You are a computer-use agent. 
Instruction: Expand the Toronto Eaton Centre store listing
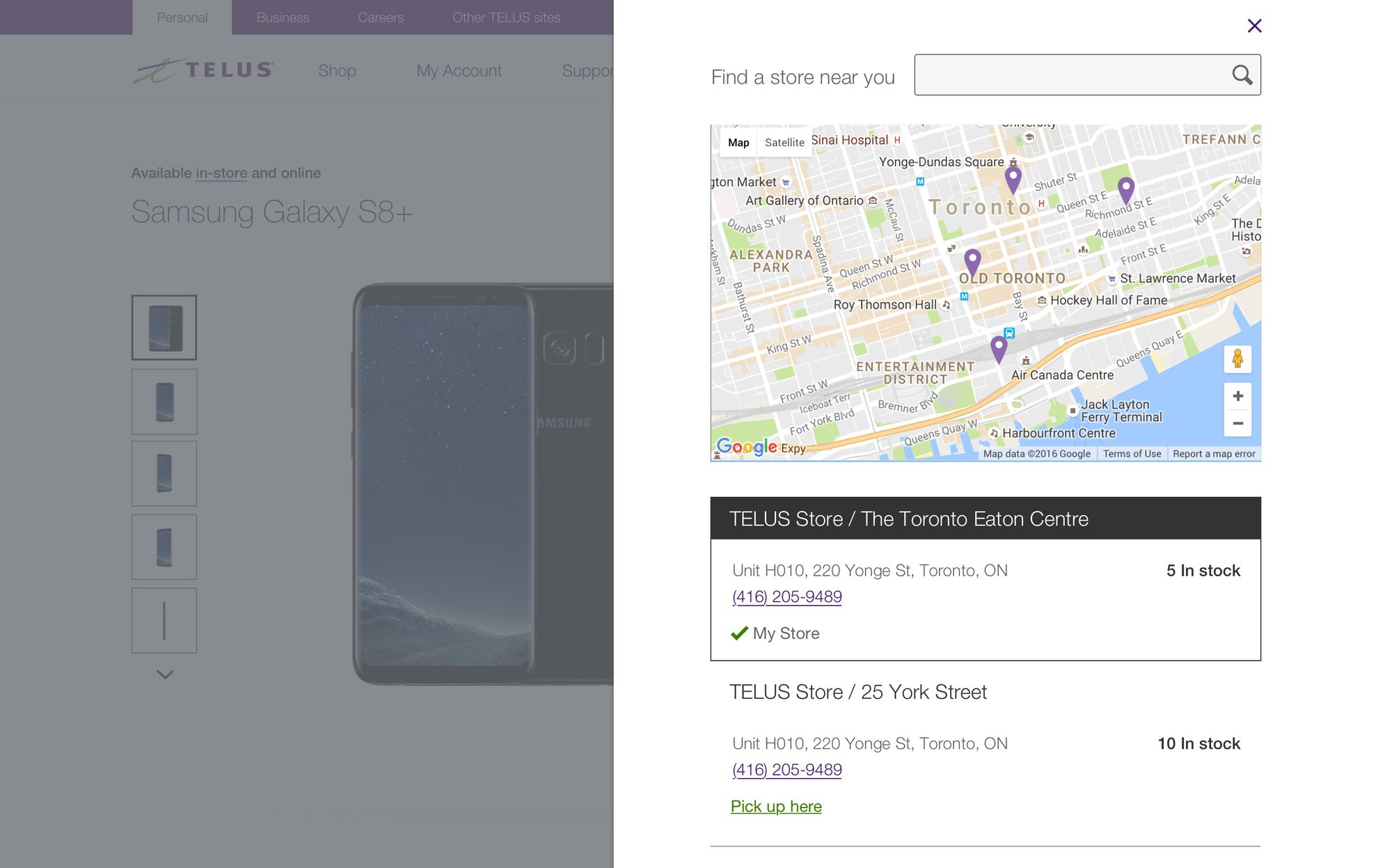click(984, 518)
